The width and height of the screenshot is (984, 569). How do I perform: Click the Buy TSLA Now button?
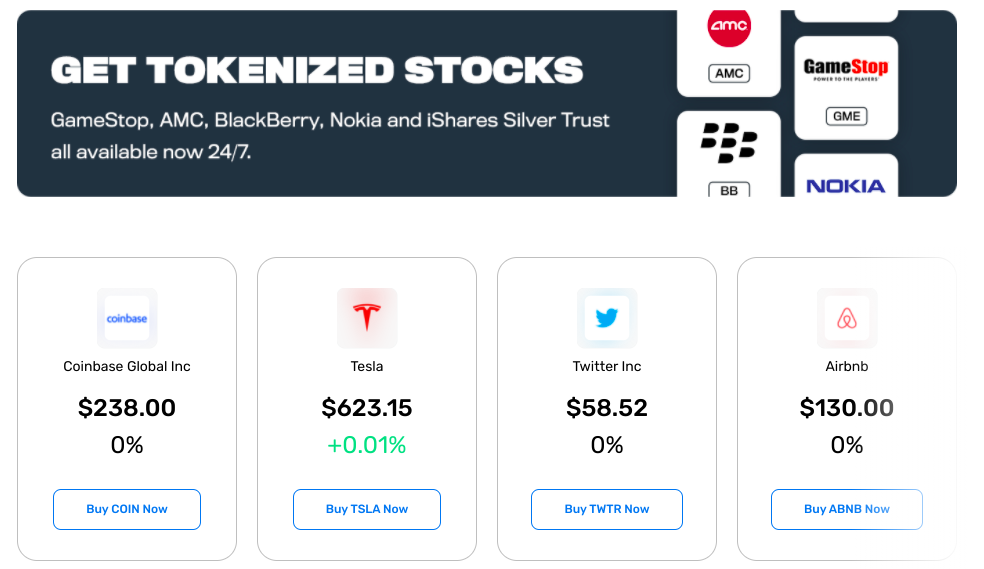(x=367, y=509)
